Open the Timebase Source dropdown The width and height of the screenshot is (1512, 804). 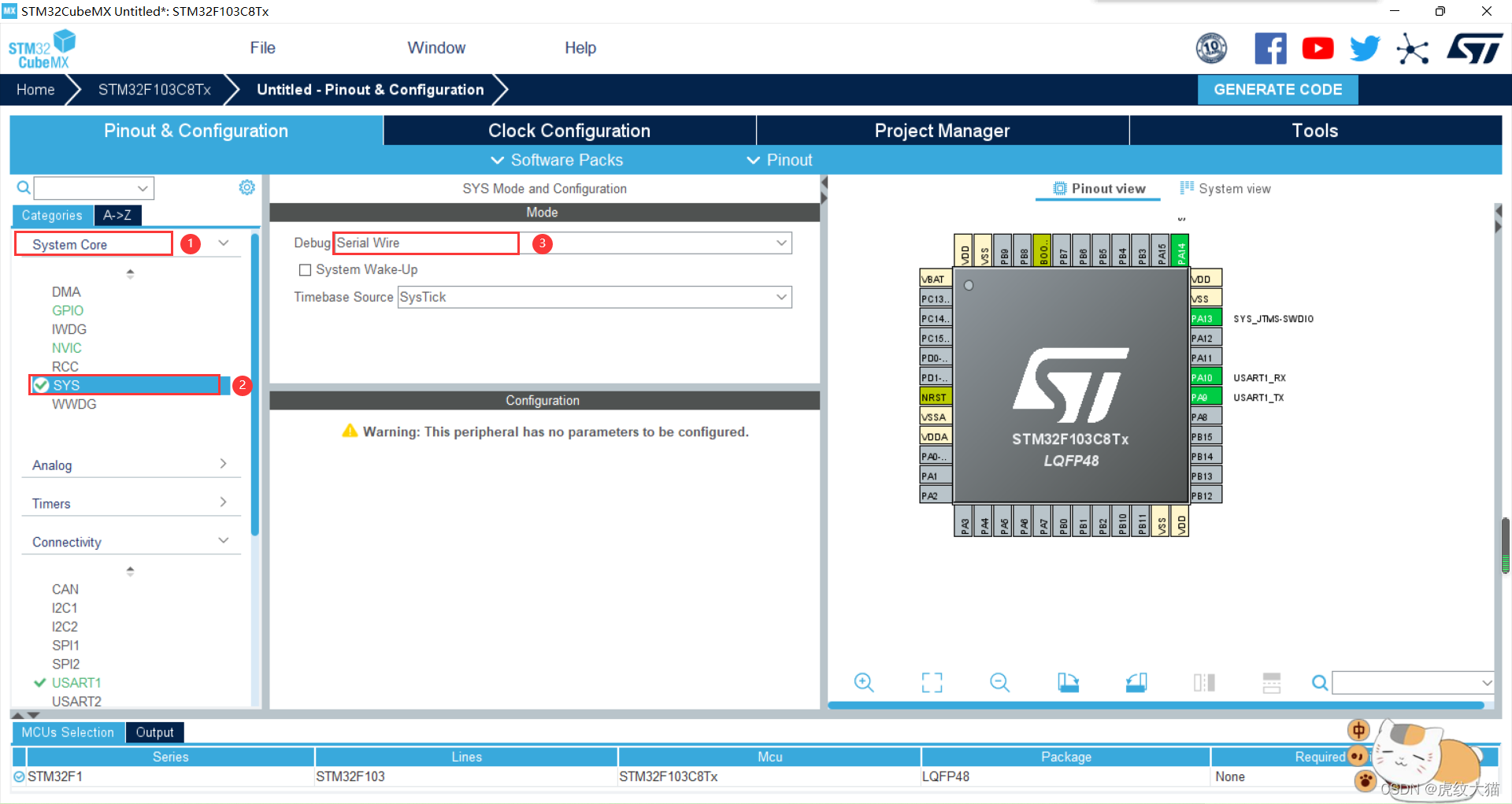pyautogui.click(x=781, y=297)
